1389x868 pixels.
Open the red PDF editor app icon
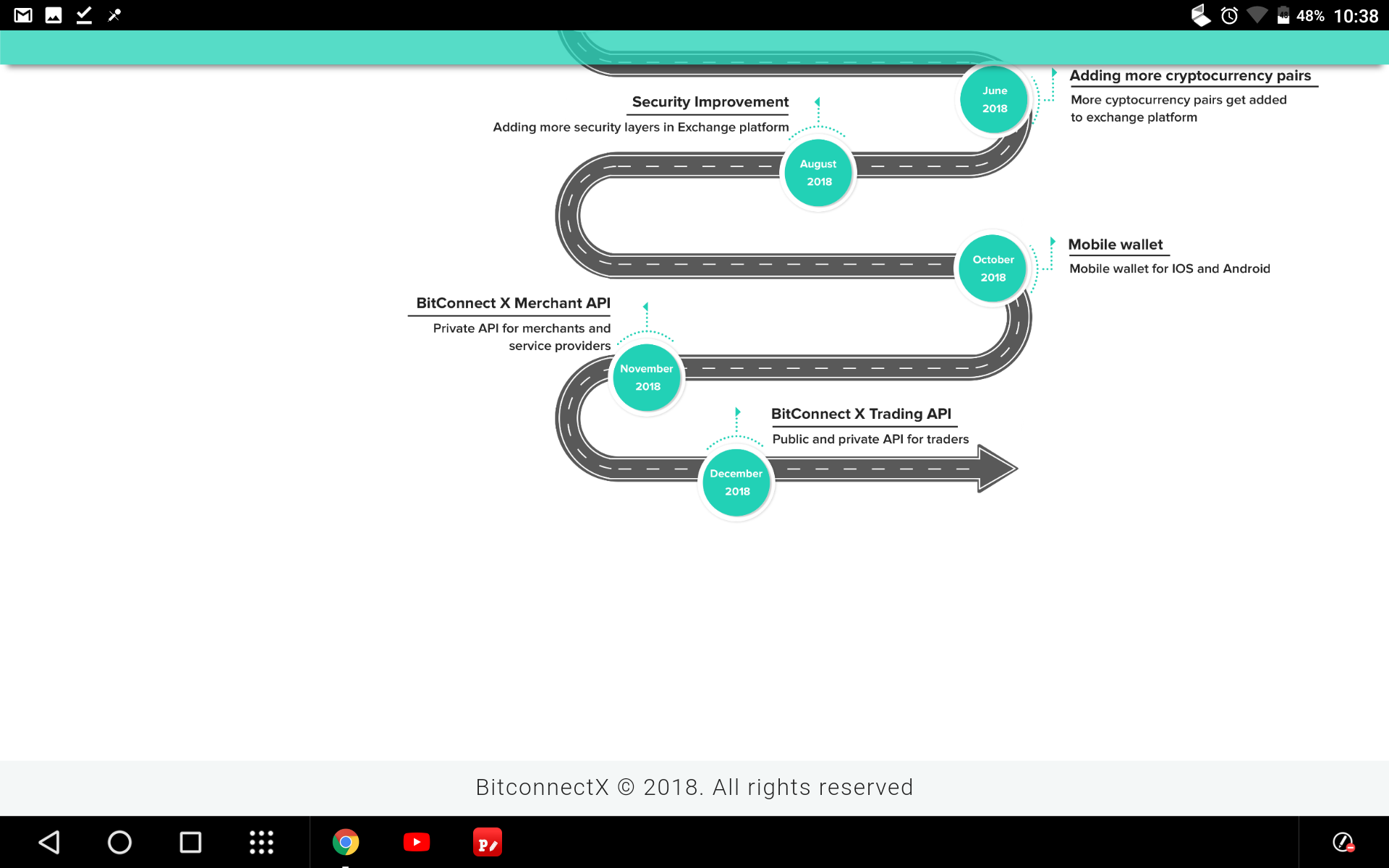[x=487, y=842]
